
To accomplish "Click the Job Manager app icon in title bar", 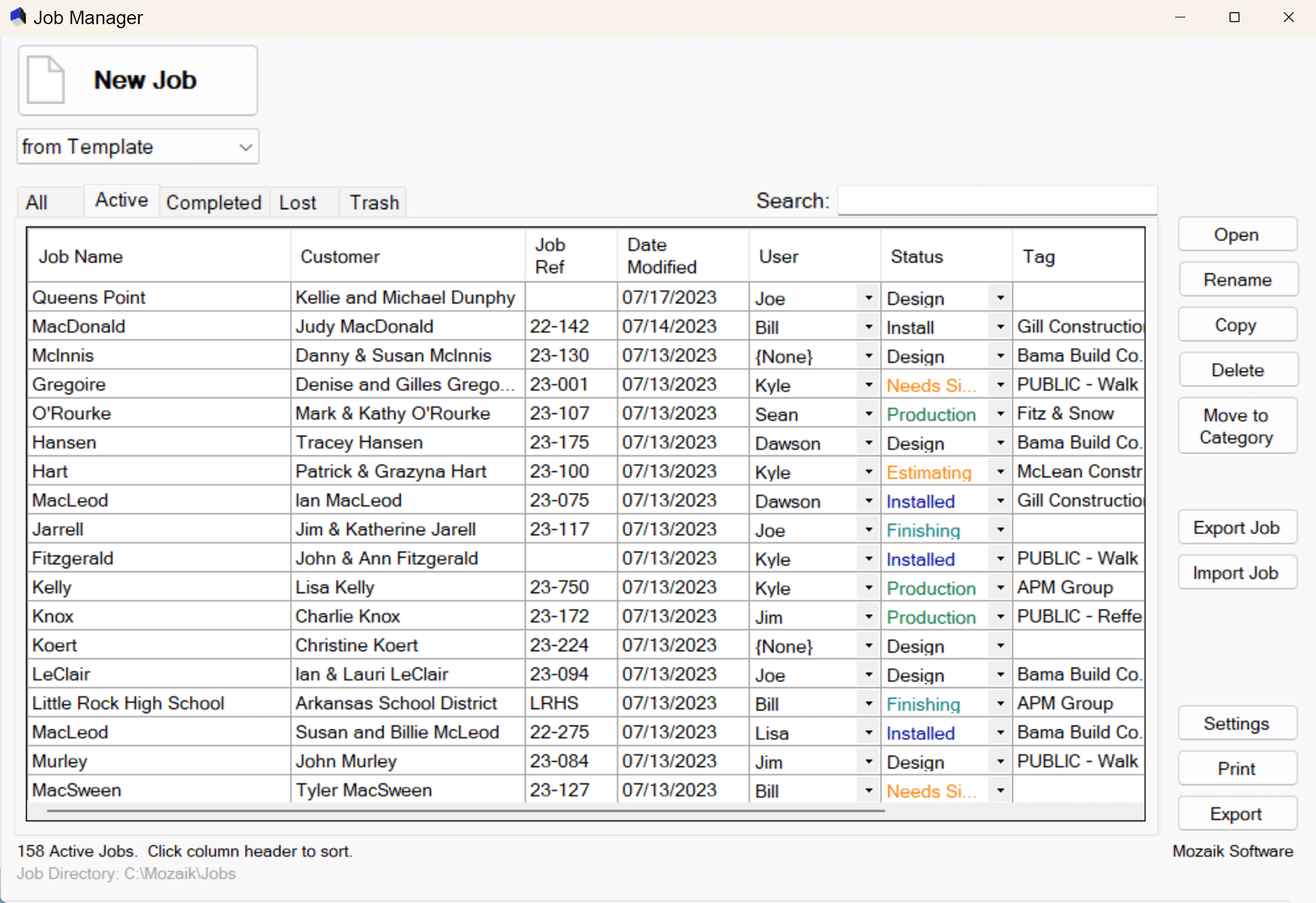I will [18, 16].
